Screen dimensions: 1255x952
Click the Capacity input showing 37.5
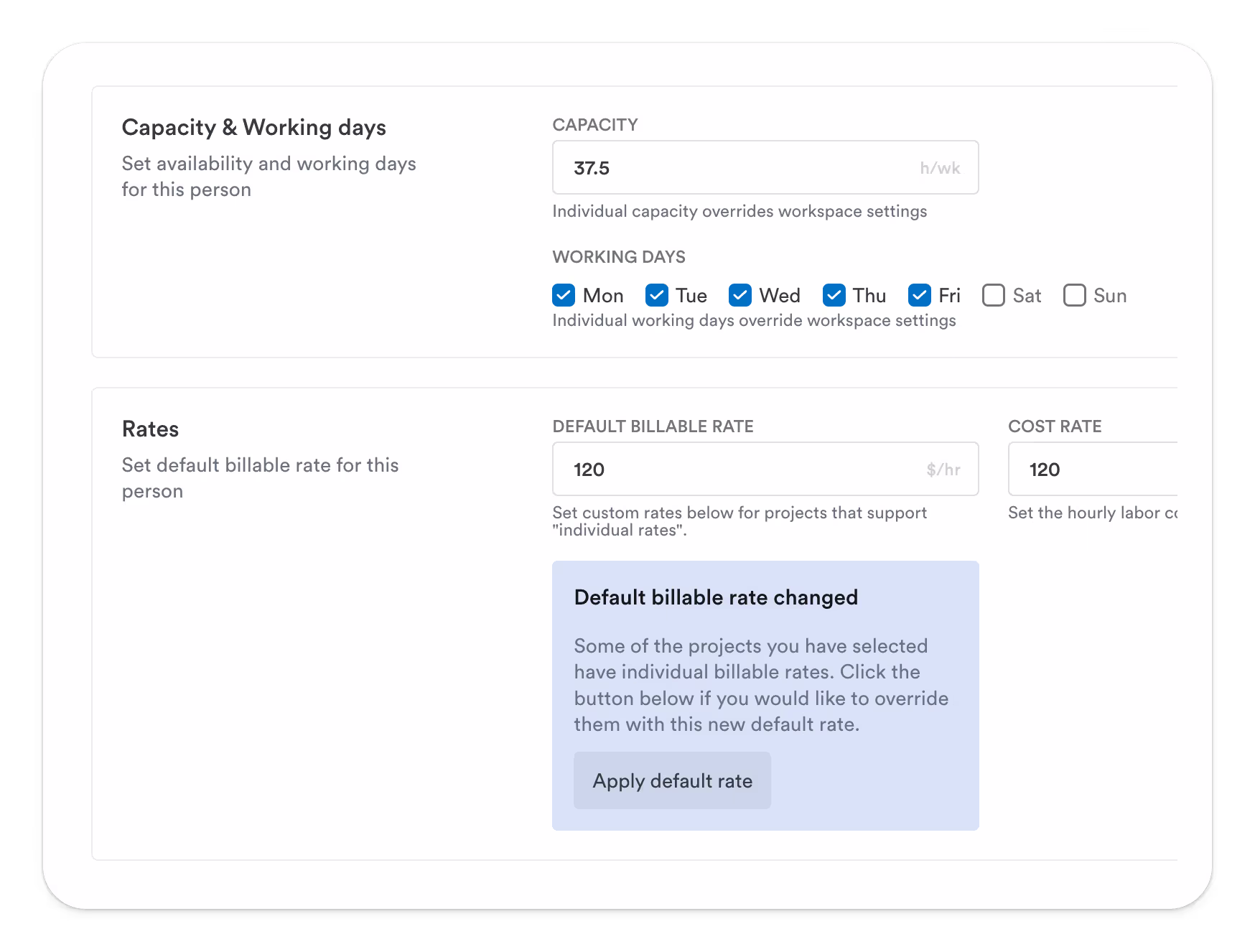click(765, 167)
